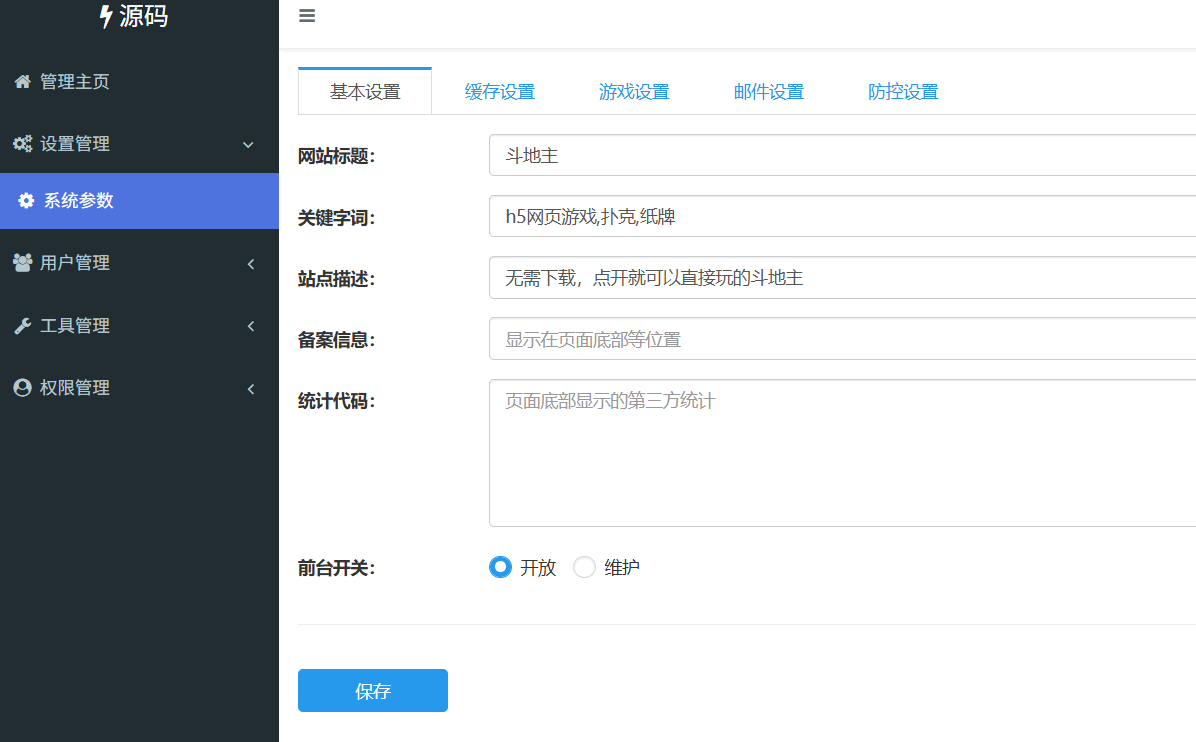
Task: Open the 游戏设置 tab
Action: [x=634, y=92]
